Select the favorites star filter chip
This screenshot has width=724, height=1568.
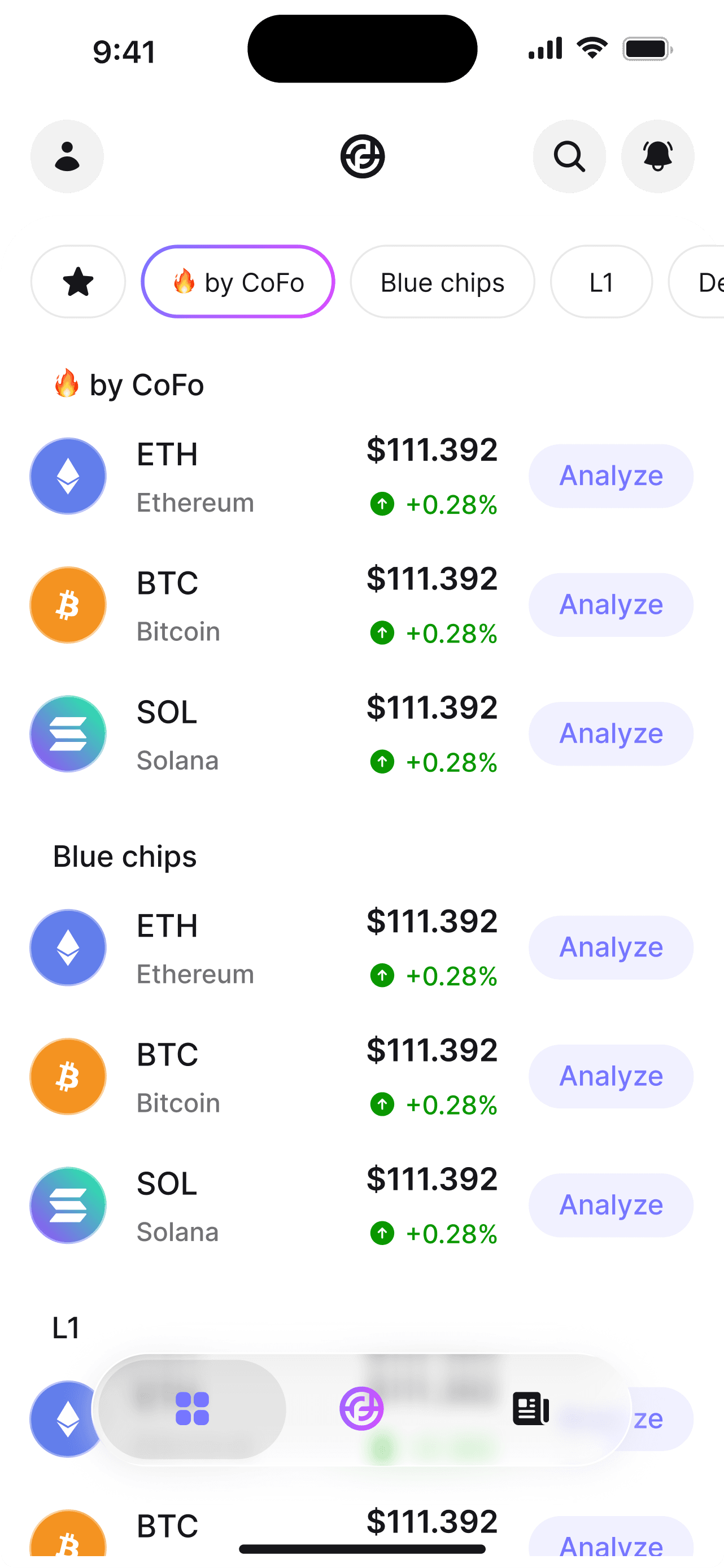click(78, 282)
